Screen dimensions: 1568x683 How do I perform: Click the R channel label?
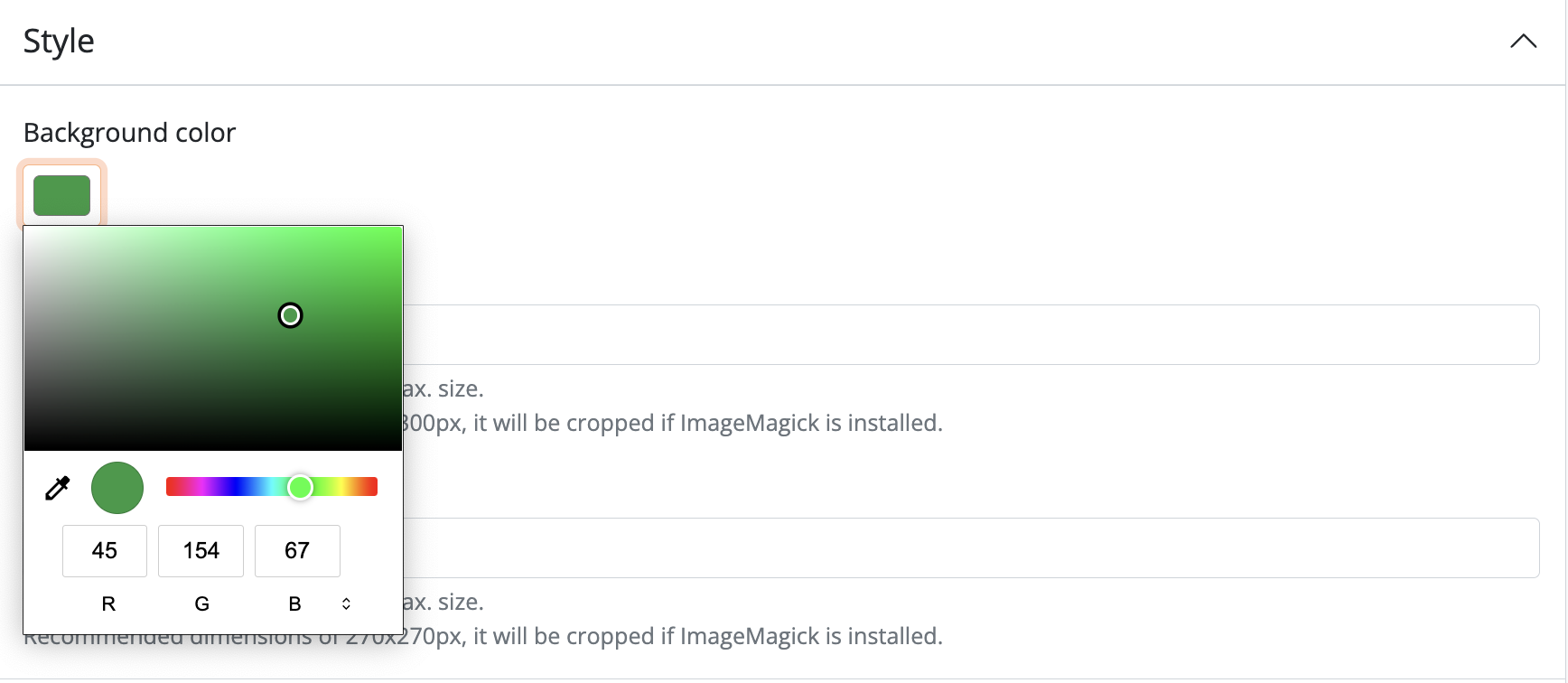[108, 603]
